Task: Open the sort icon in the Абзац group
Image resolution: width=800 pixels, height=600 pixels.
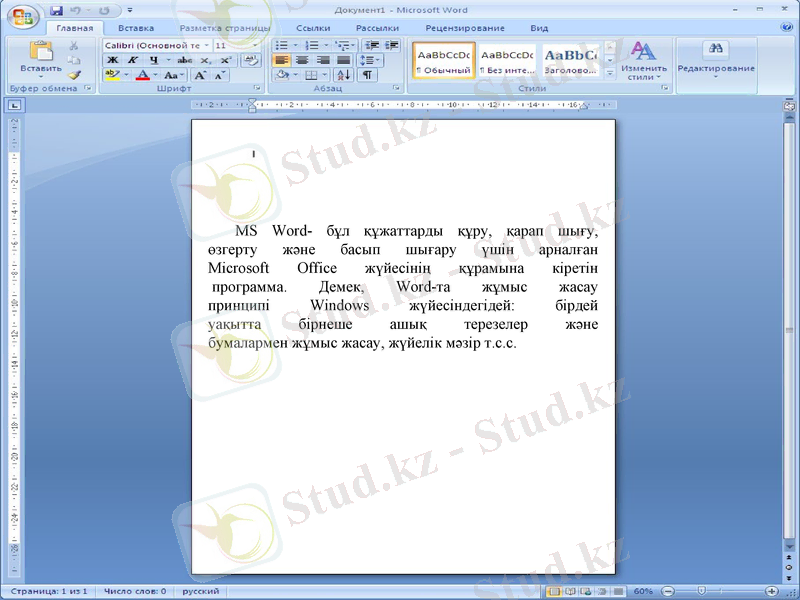Action: [x=343, y=75]
